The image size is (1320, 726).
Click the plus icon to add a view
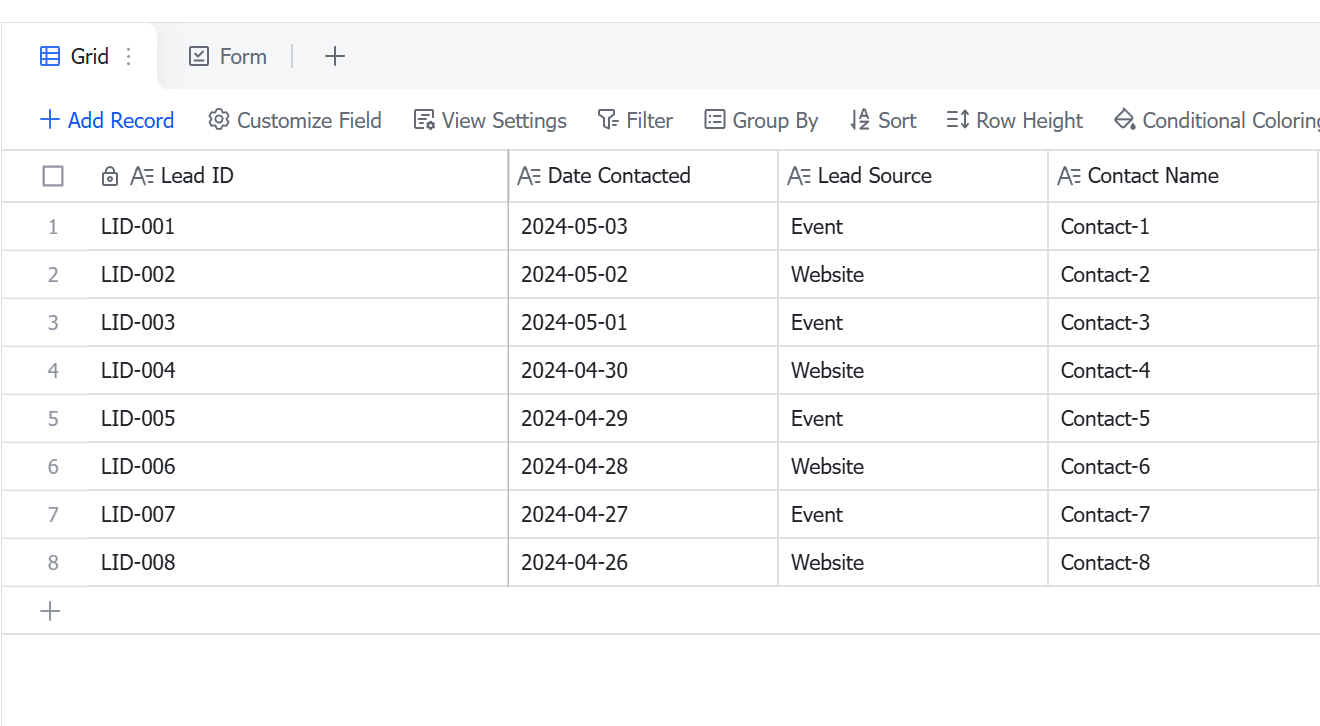335,56
